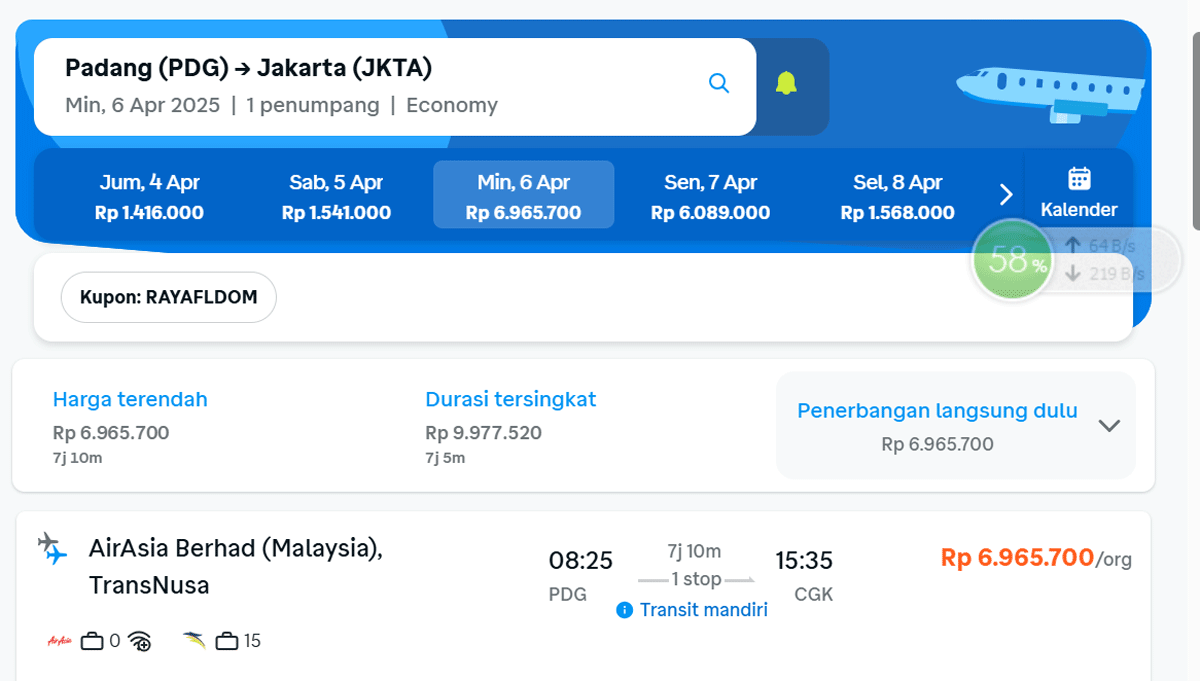The width and height of the screenshot is (1200, 681).
Task: Click the price alert bell icon
Action: (x=786, y=84)
